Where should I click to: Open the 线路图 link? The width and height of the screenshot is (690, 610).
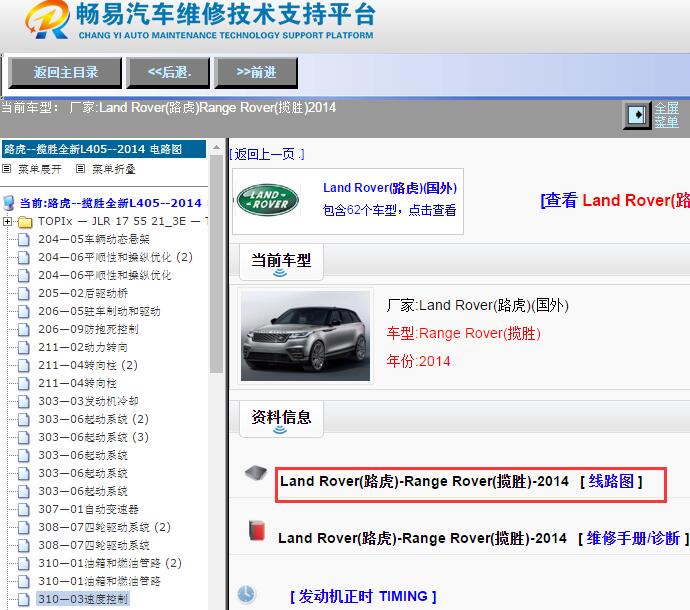tap(611, 481)
